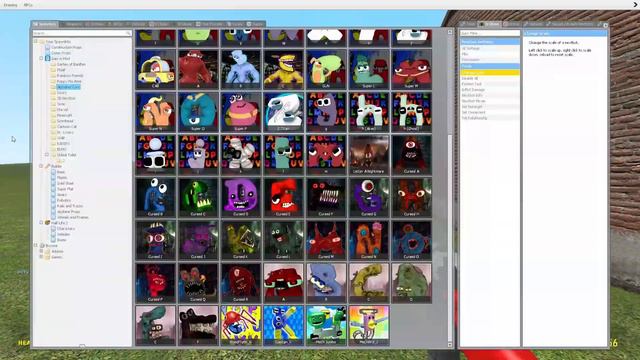Viewport: 640px width, 360px height.
Task: Switch to the NPCs tab
Action: (116, 24)
